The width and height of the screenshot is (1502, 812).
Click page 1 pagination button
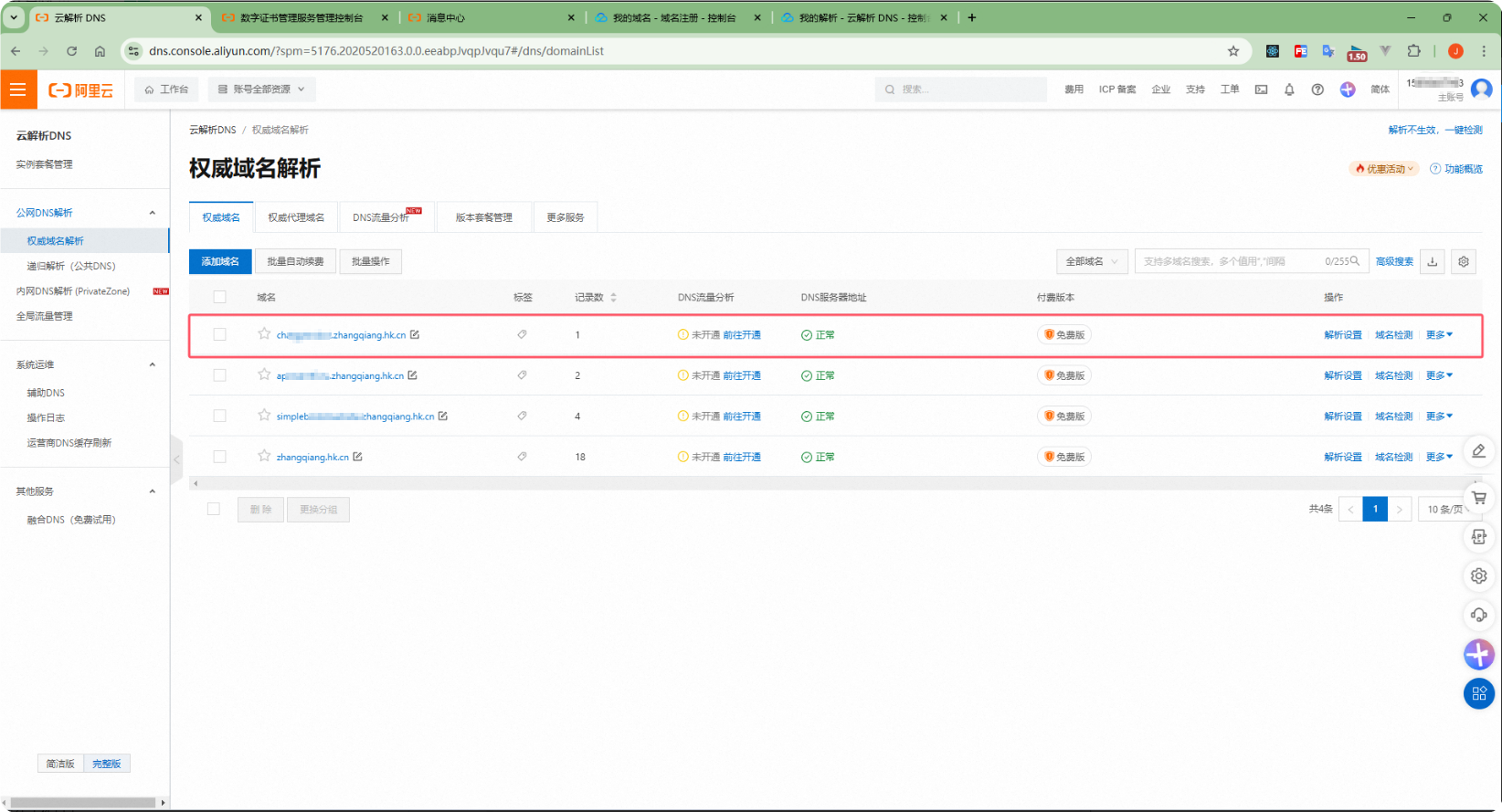(1375, 510)
